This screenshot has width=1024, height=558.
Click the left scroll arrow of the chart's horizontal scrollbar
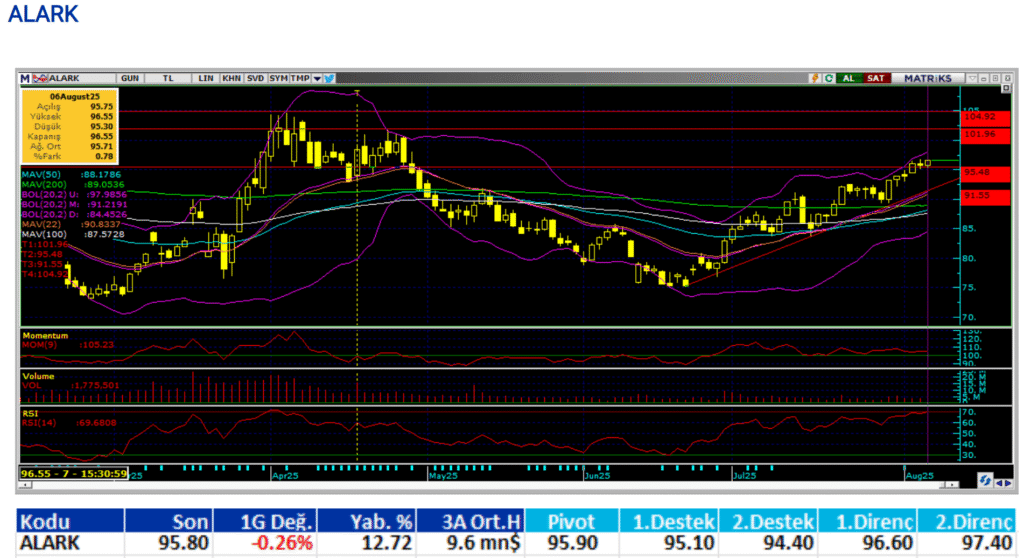25,485
